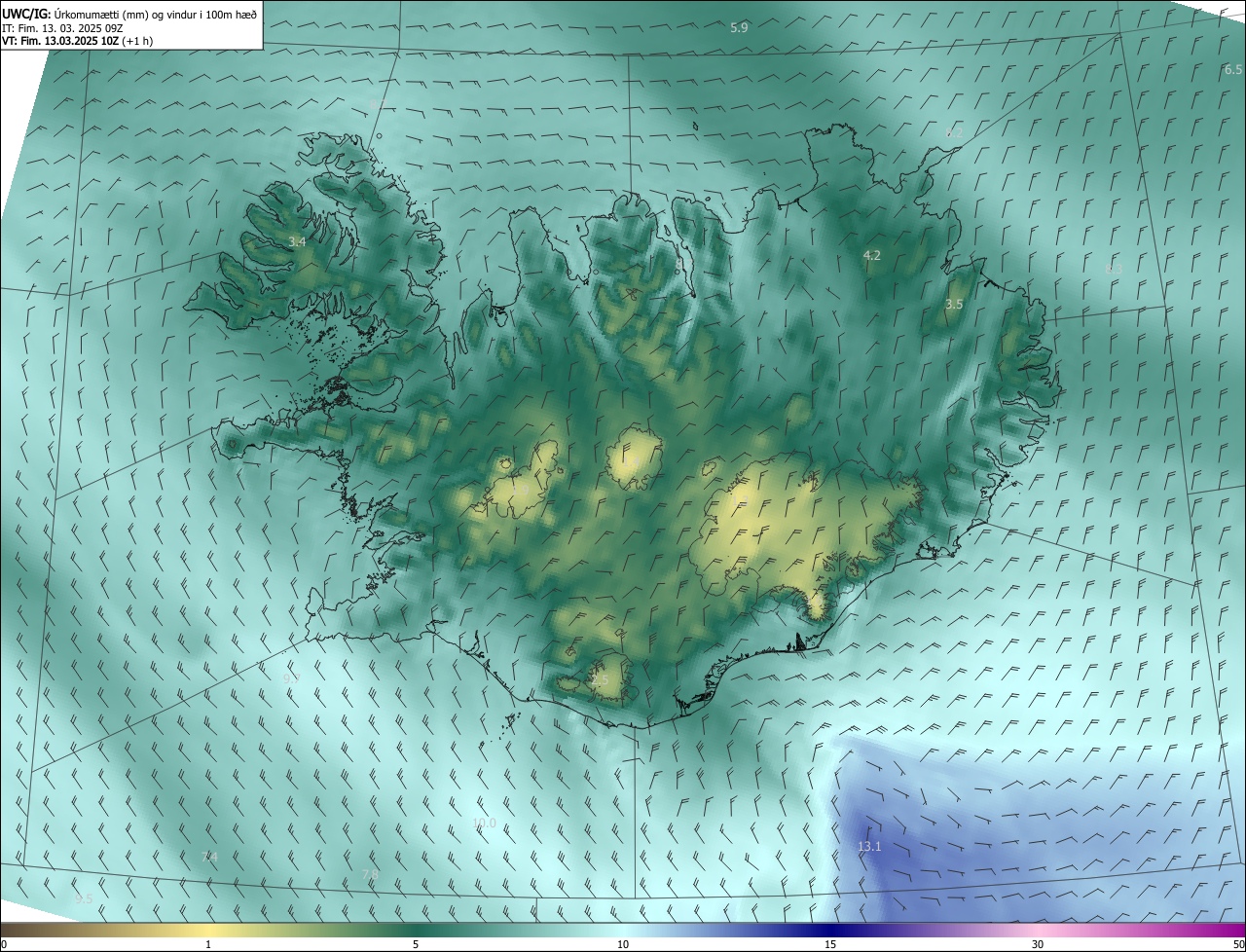Click the 4.2 precipitation value label

pos(872,256)
